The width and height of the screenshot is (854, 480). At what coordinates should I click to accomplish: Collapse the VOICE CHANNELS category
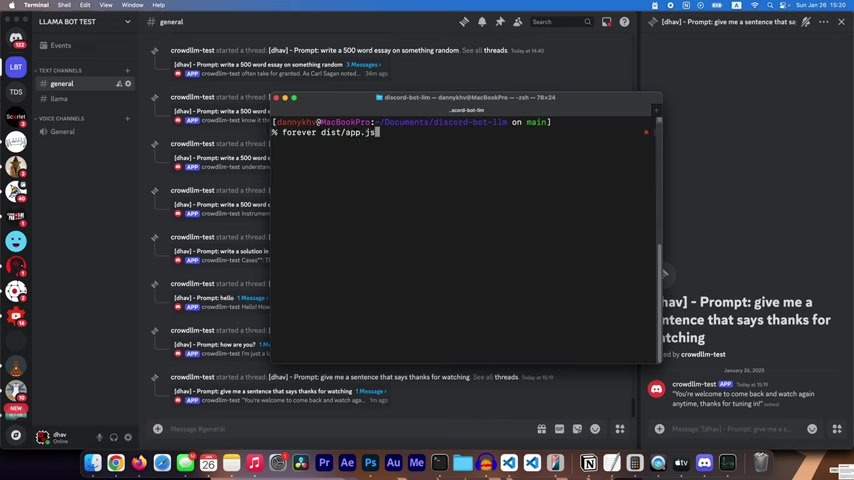pos(59,118)
